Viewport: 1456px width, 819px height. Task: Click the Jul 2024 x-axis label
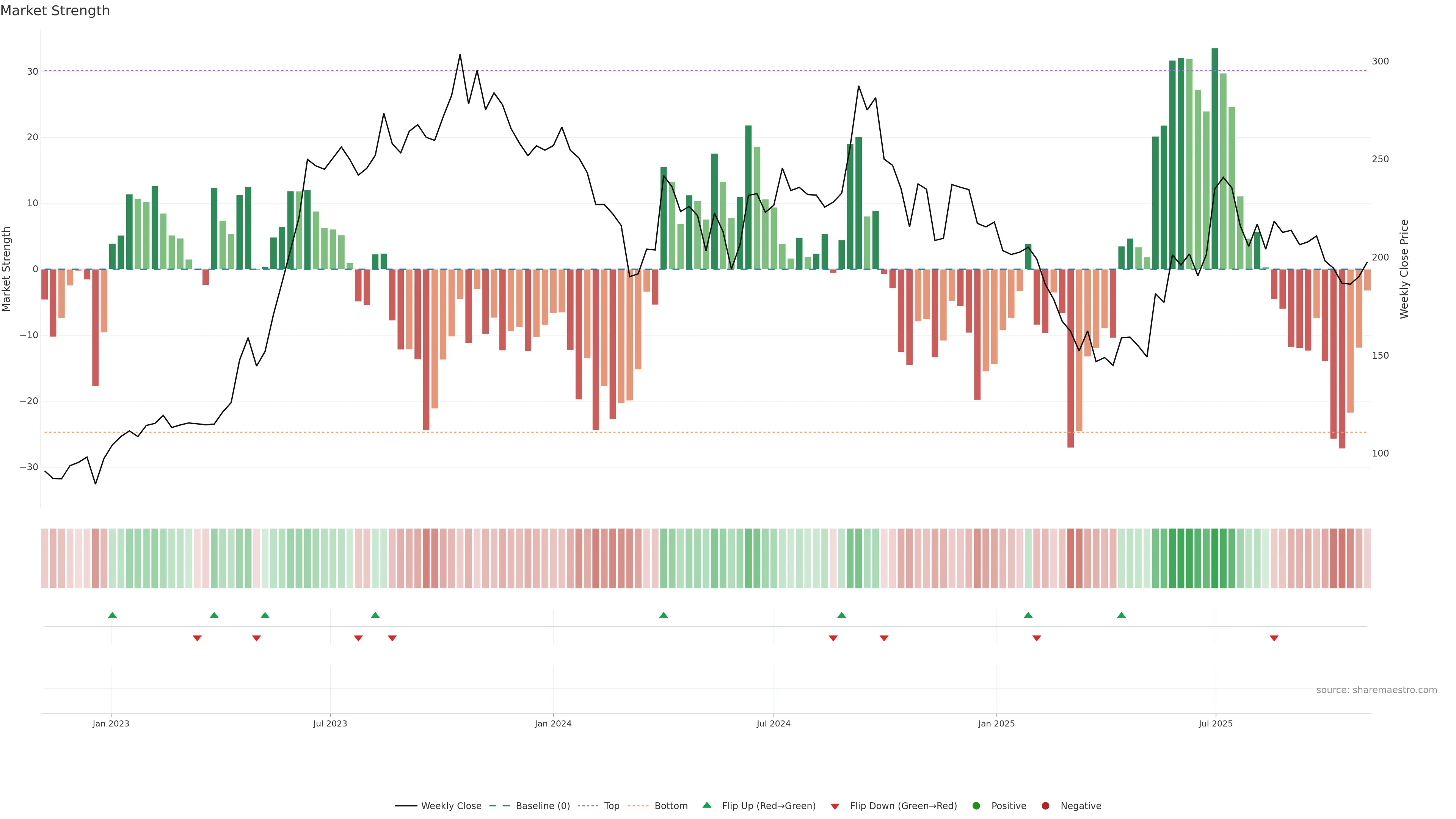773,724
